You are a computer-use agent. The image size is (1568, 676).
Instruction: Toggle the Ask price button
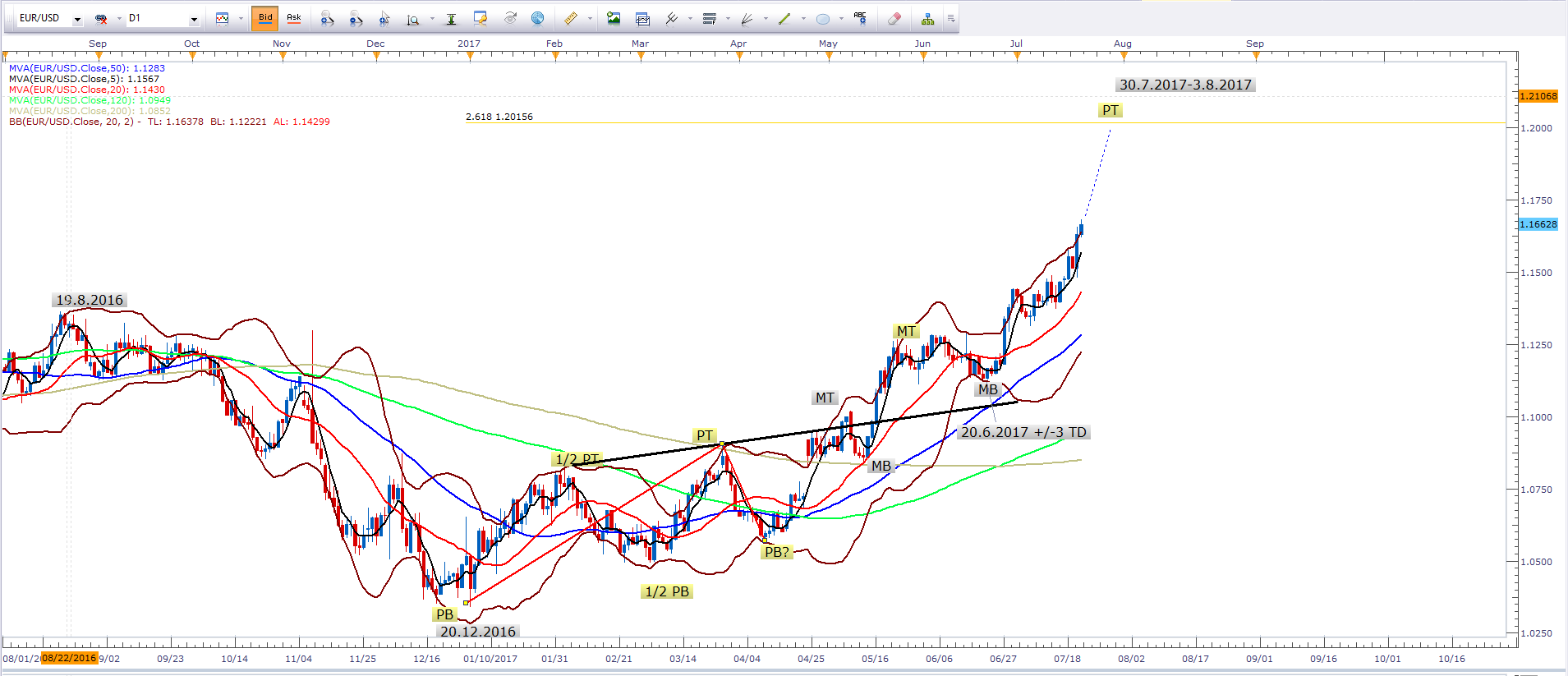293,18
